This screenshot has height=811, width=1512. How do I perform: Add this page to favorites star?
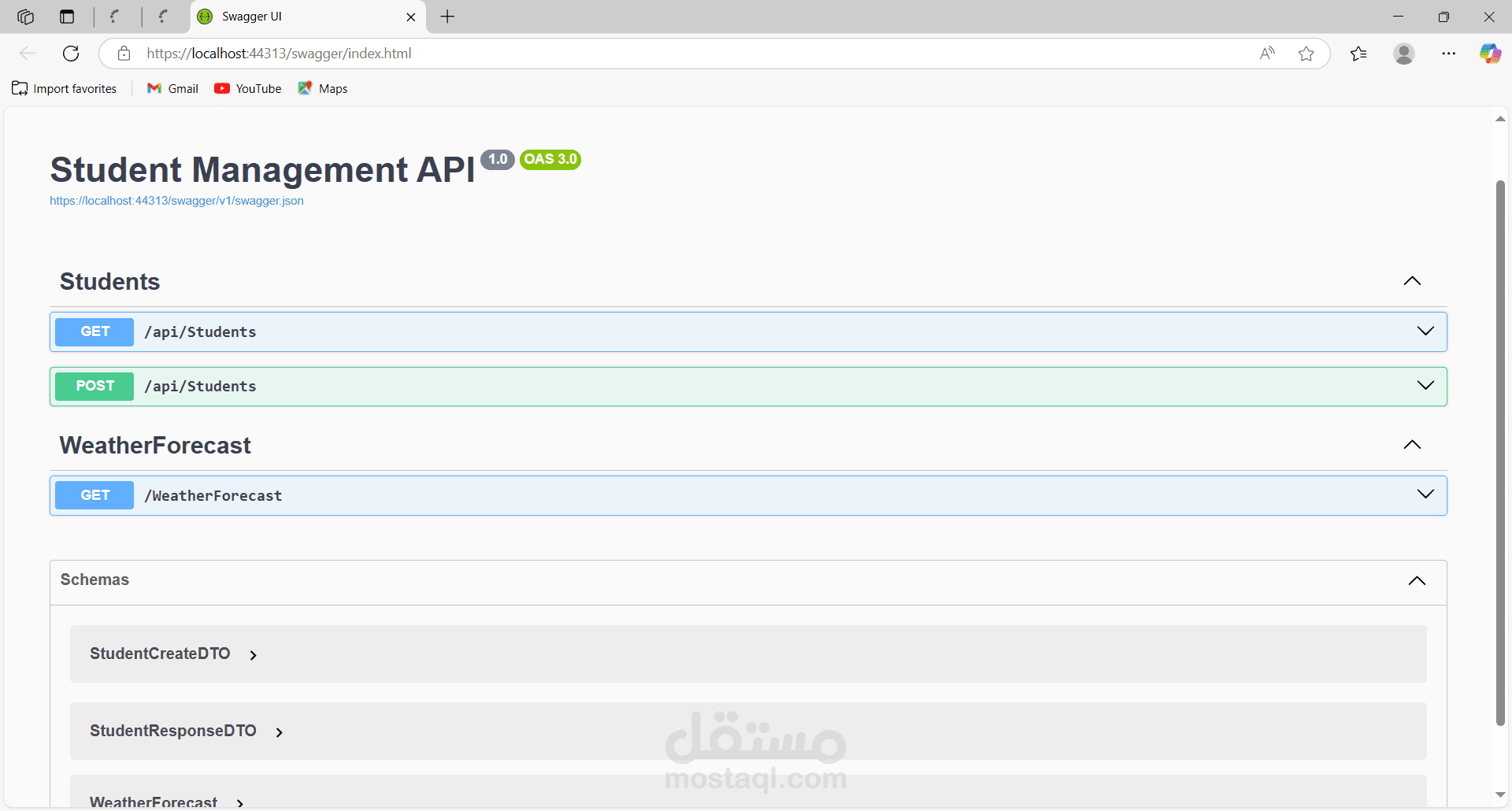coord(1306,54)
